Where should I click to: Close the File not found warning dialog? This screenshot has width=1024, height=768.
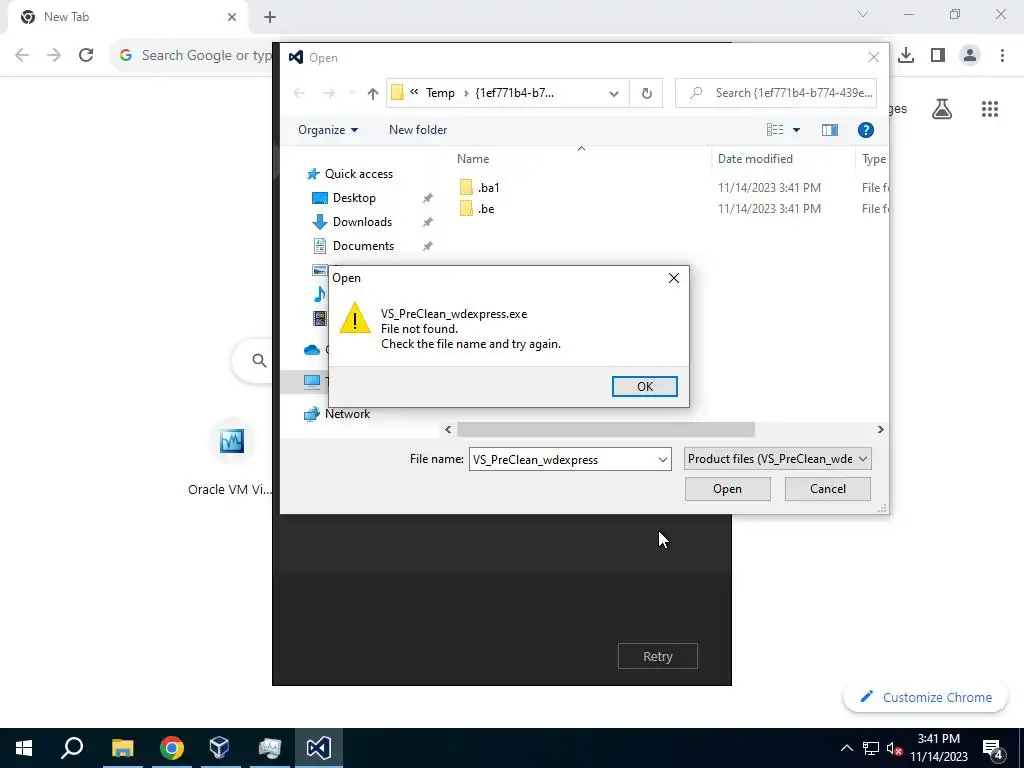pyautogui.click(x=673, y=278)
